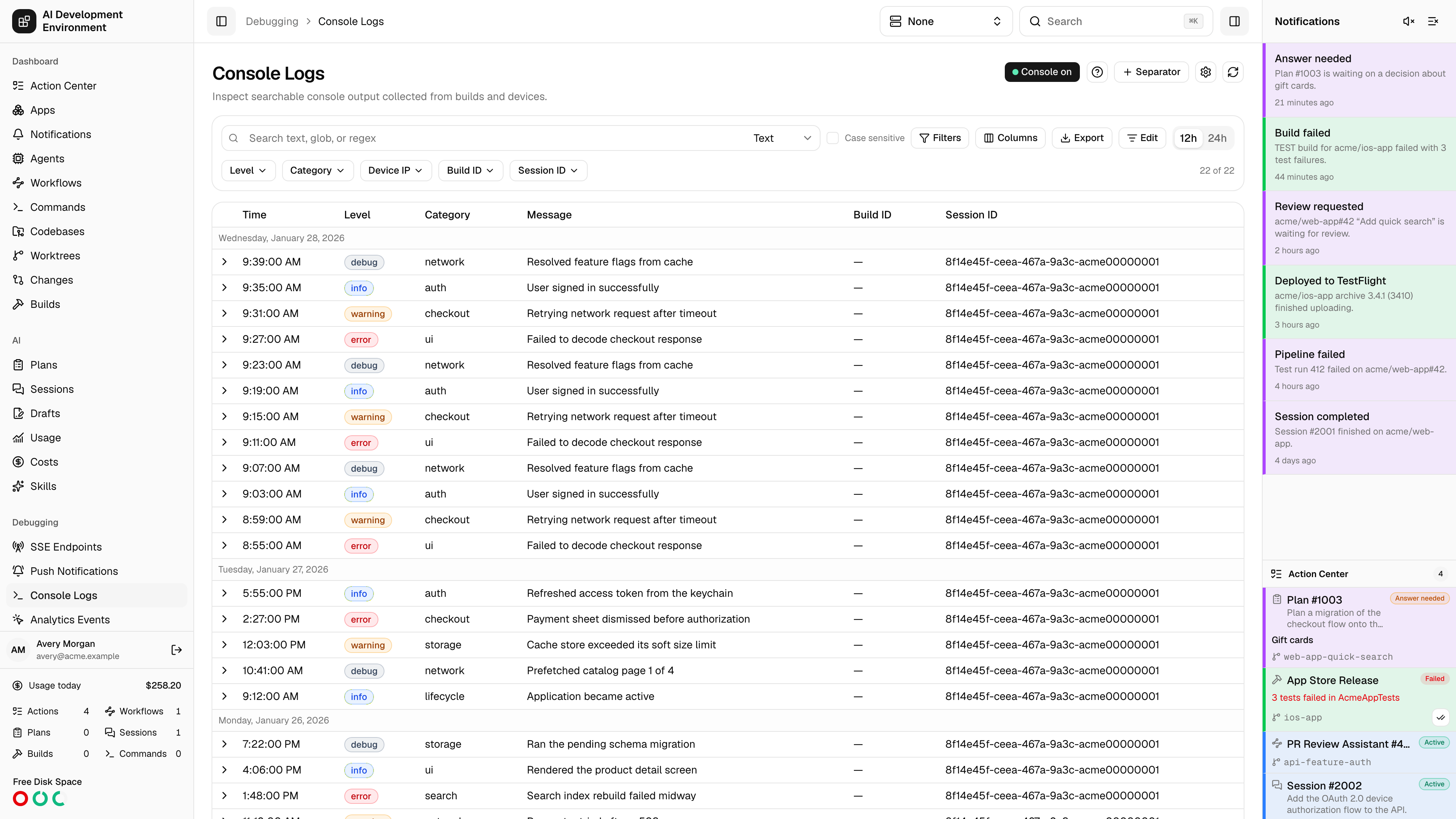Open the Text search mode dropdown
This screenshot has height=819, width=1456.
[782, 138]
